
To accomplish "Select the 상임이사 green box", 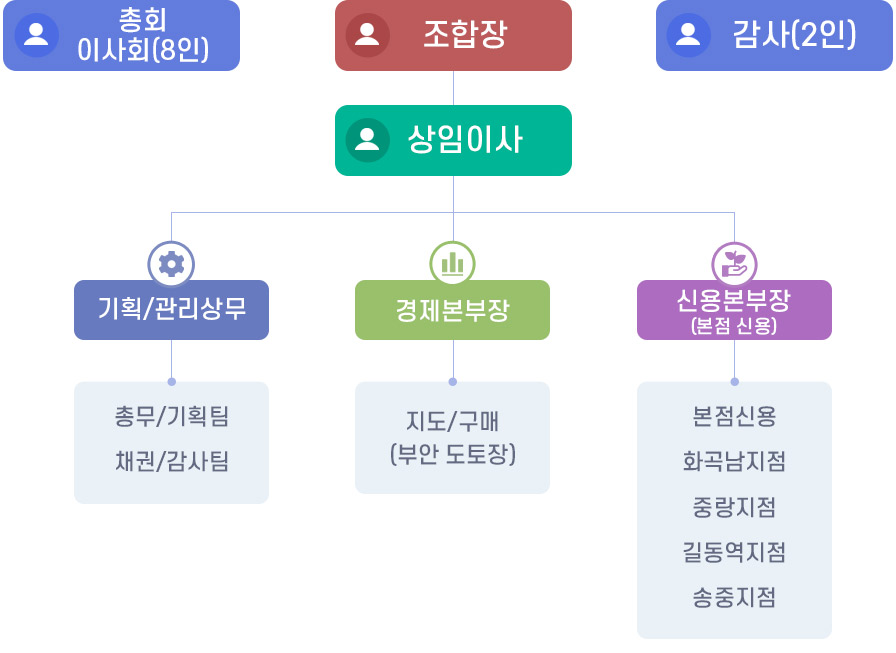I will [x=453, y=141].
